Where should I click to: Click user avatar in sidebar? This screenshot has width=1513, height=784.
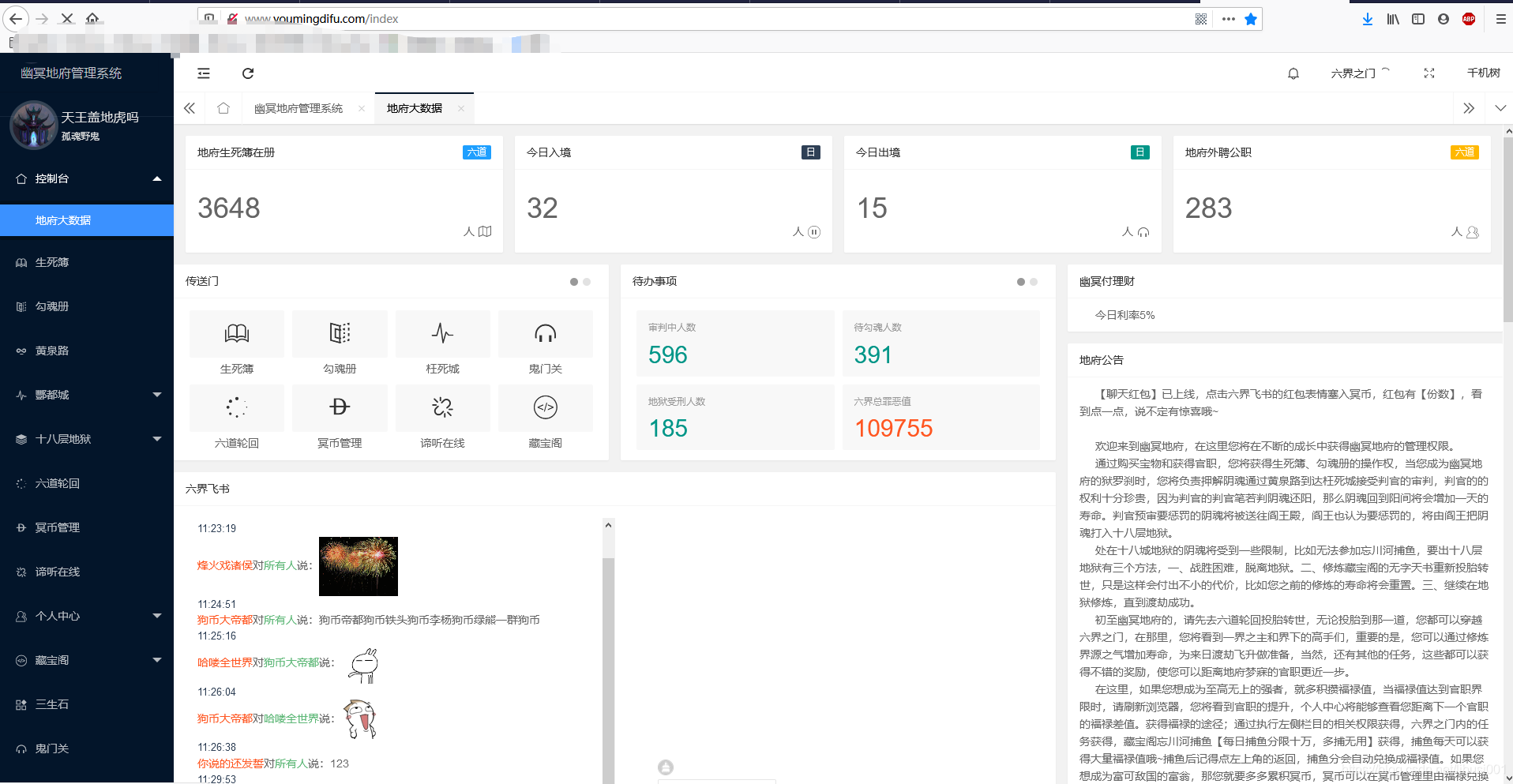33,125
